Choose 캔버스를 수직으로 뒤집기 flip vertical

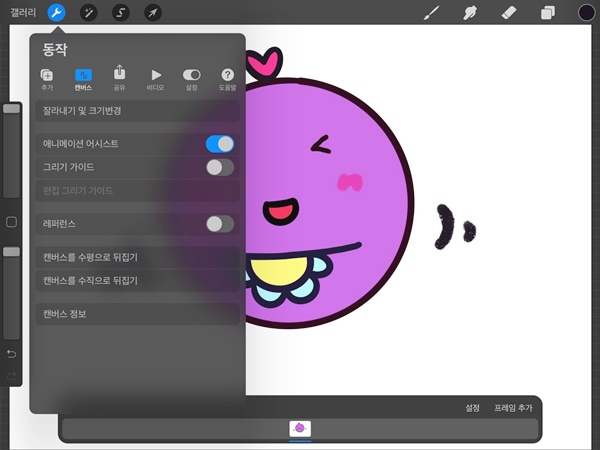point(137,280)
